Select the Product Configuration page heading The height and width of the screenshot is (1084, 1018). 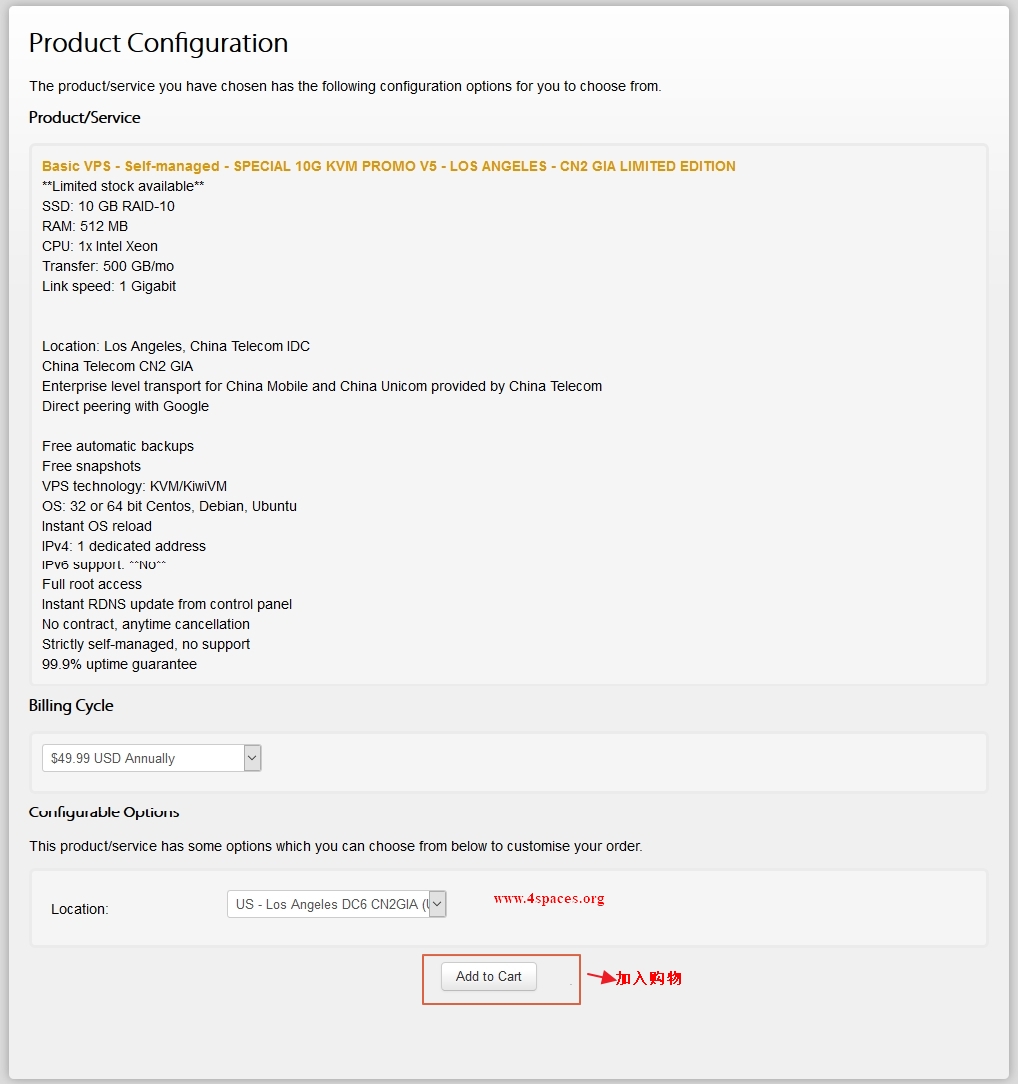click(x=158, y=43)
